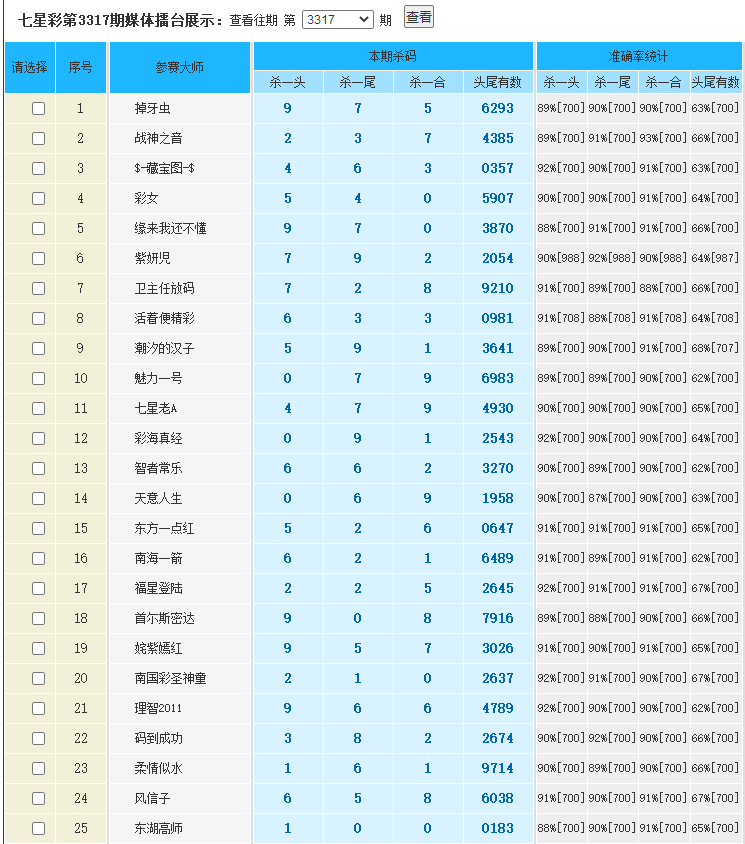Click the 请选择 column header
Image resolution: width=745 pixels, height=844 pixels.
[29, 68]
